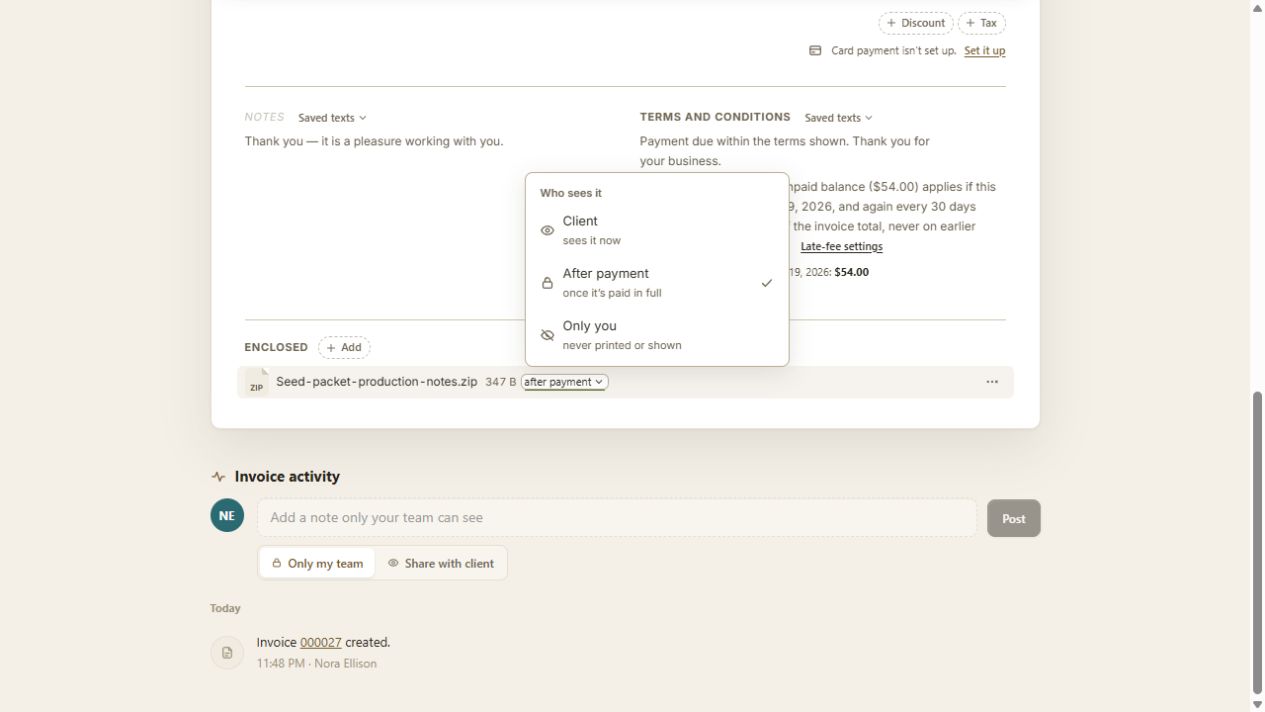Click the Invoice activity heading

coord(287,477)
